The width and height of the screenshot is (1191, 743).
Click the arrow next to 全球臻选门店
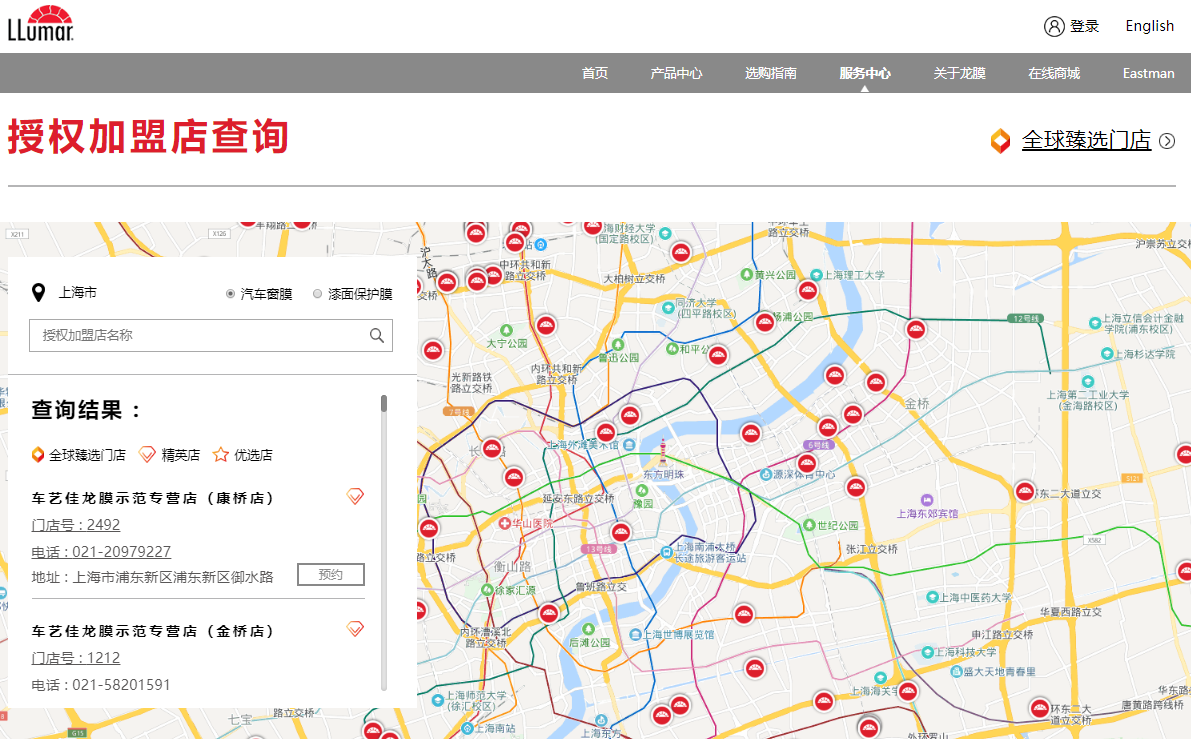1167,141
